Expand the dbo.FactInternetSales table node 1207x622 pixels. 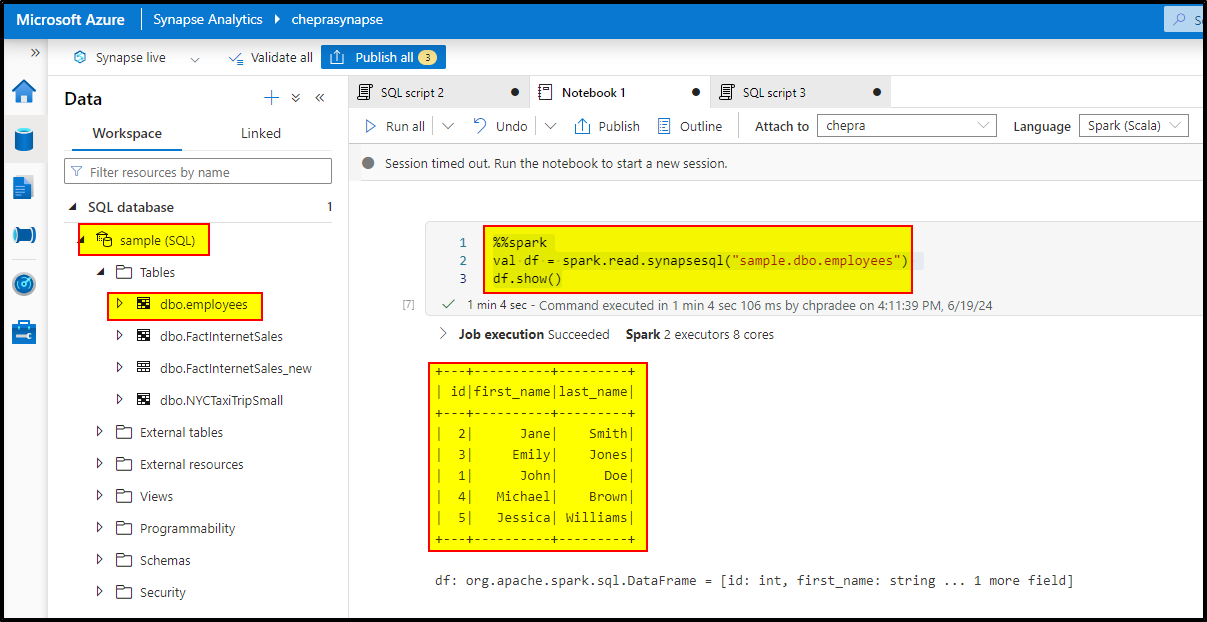pos(118,336)
